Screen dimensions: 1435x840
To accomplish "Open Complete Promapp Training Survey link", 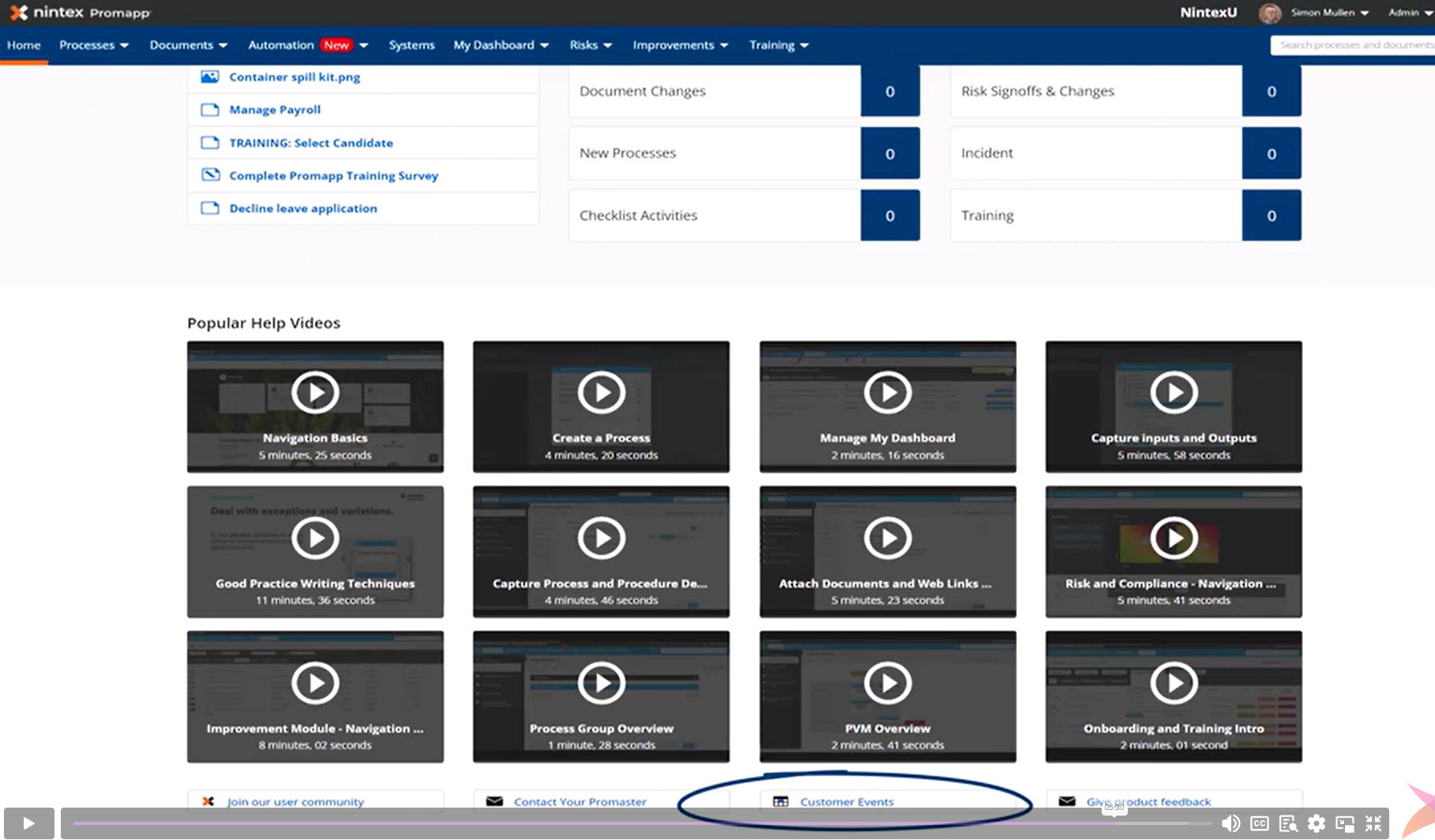I will [x=333, y=175].
